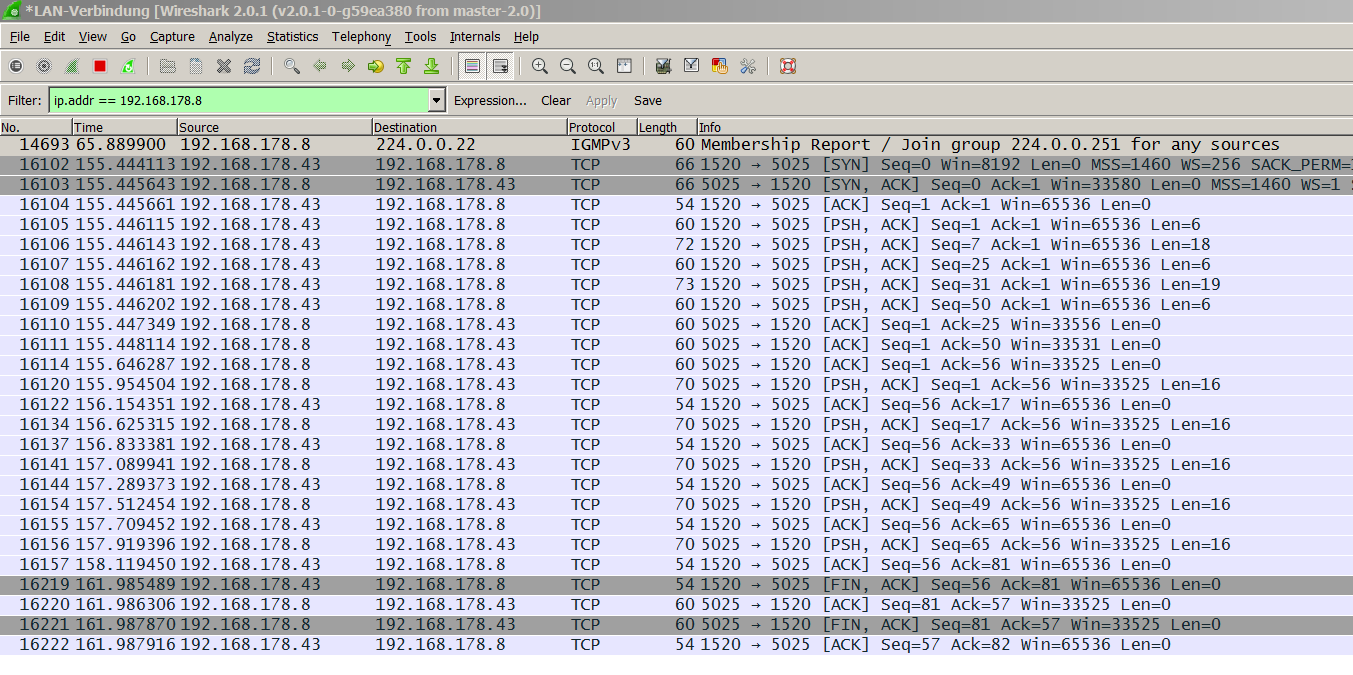Toggle packet list colorization
This screenshot has width=1353, height=675.
pyautogui.click(x=472, y=66)
